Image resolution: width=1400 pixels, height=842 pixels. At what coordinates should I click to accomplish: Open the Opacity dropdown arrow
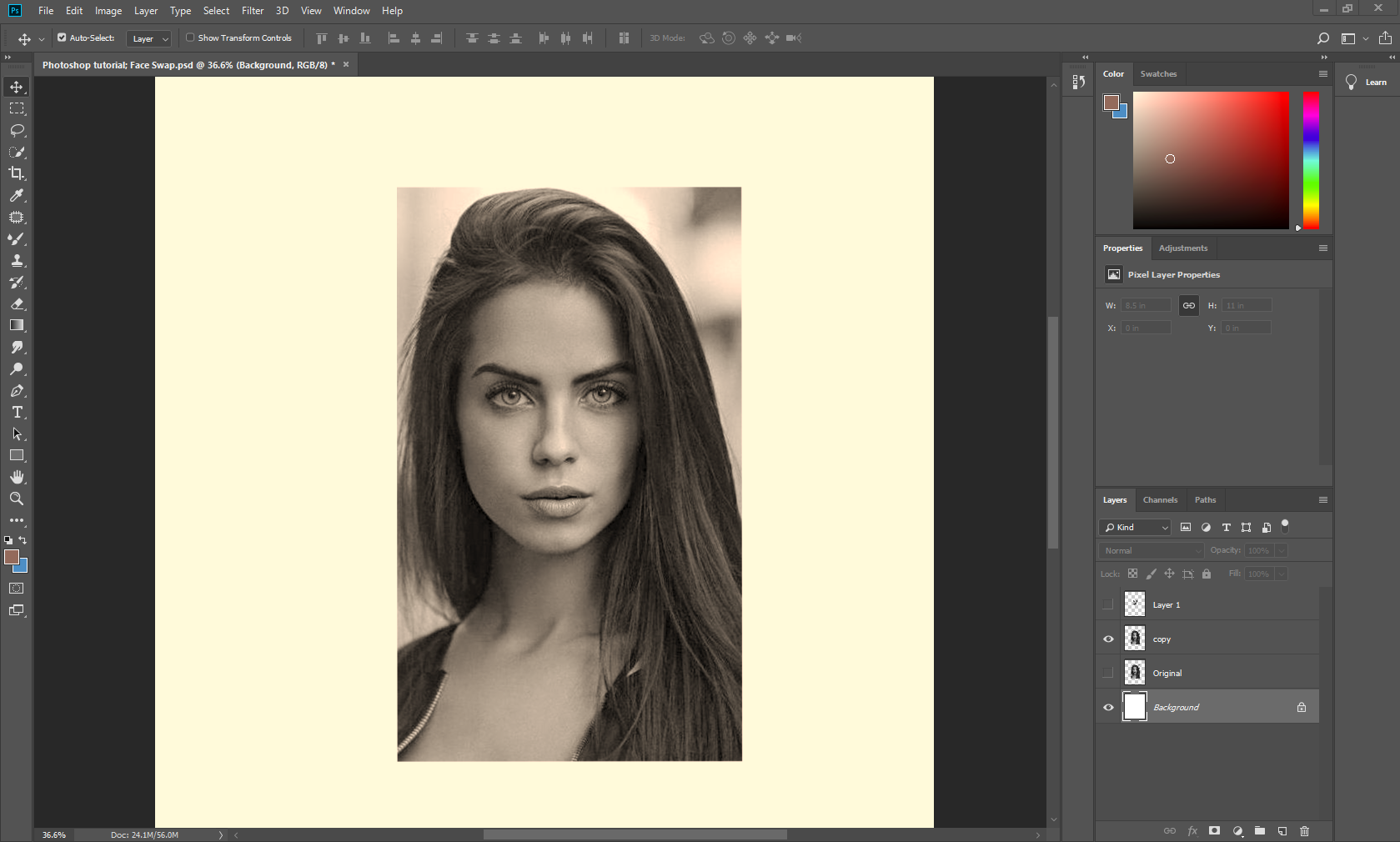coord(1282,551)
